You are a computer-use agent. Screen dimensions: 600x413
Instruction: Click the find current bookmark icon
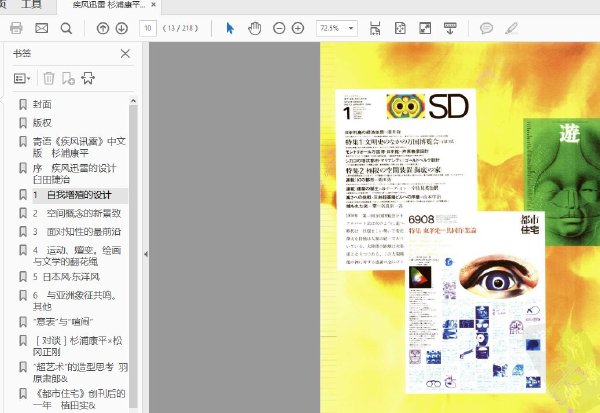tap(88, 78)
